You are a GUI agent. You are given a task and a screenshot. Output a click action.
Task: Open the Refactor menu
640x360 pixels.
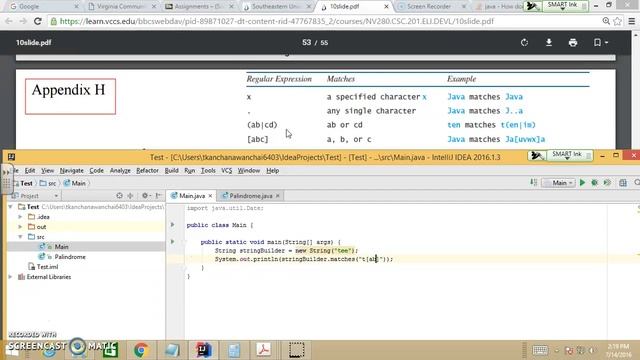[x=147, y=171]
